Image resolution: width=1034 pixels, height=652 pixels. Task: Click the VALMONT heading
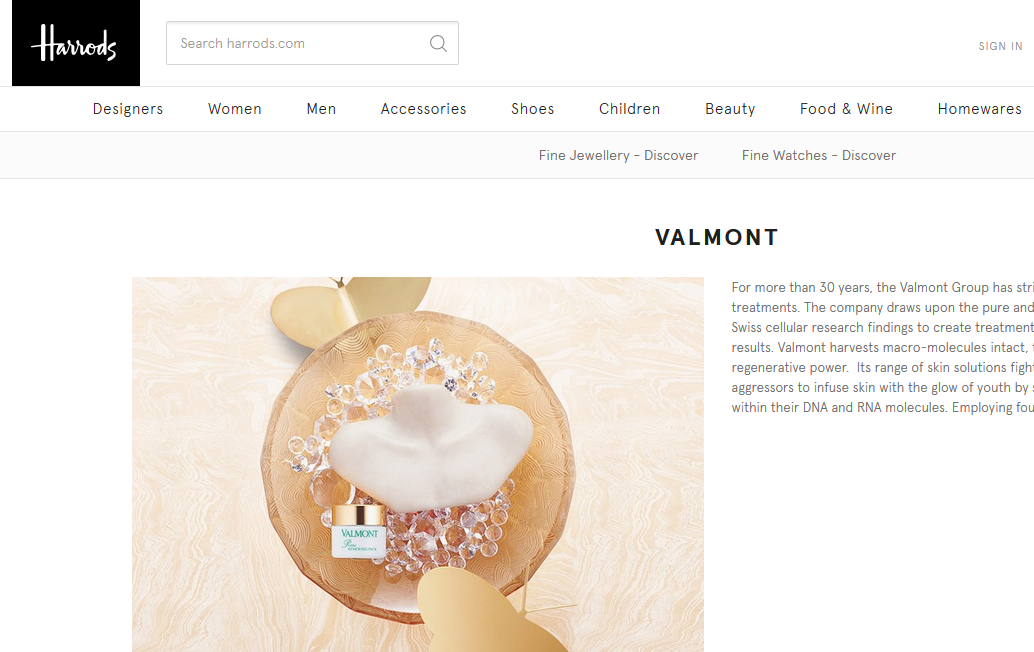pyautogui.click(x=717, y=237)
